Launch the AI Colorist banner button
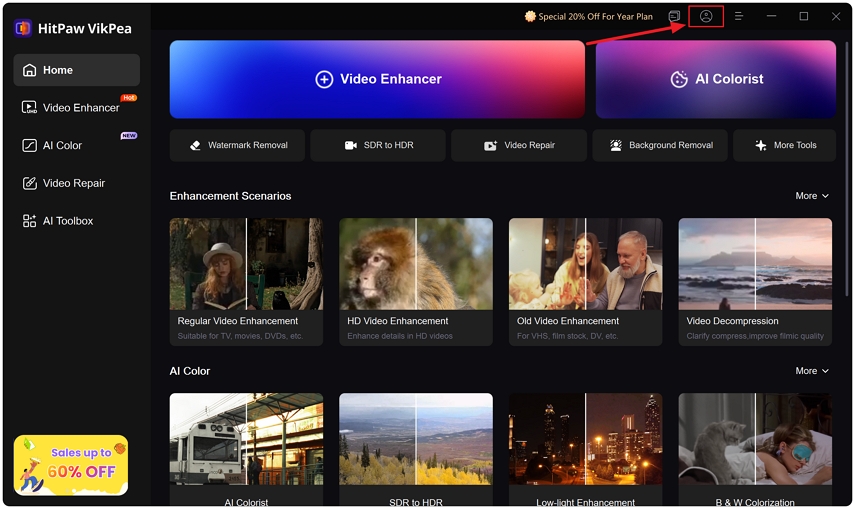The height and width of the screenshot is (509, 855). pyautogui.click(x=716, y=79)
